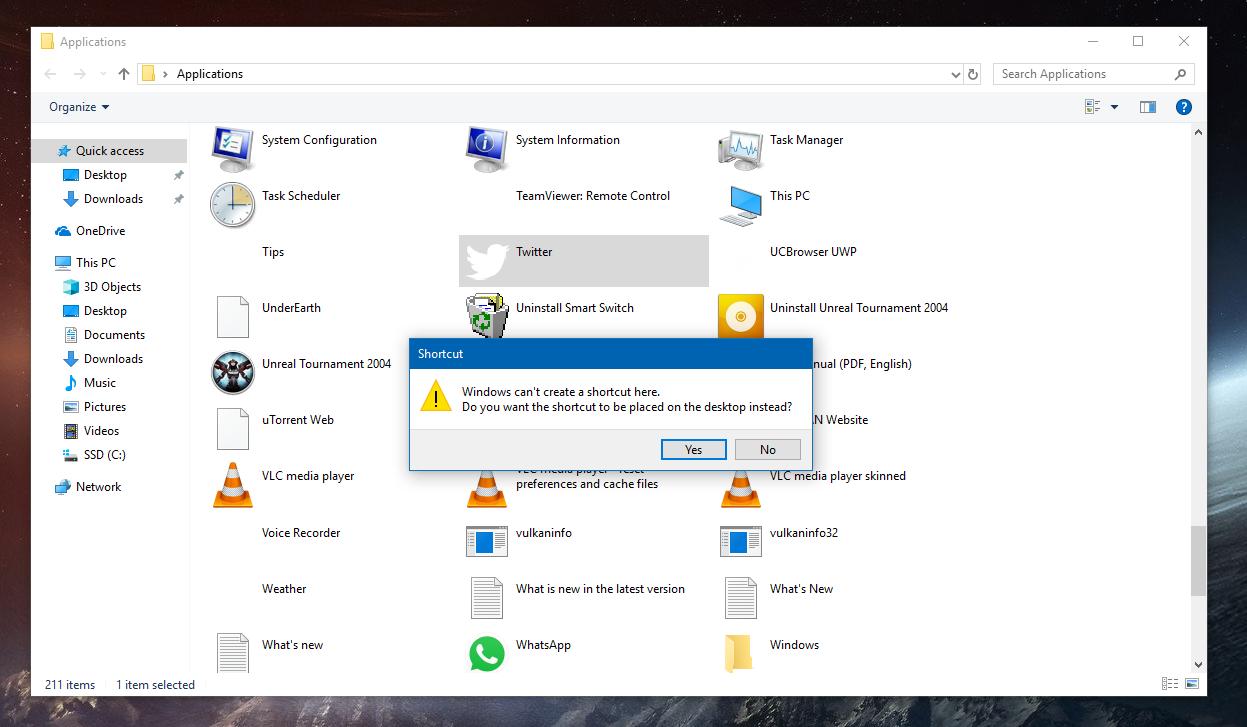Switch to large icons view in status bar

click(1191, 684)
